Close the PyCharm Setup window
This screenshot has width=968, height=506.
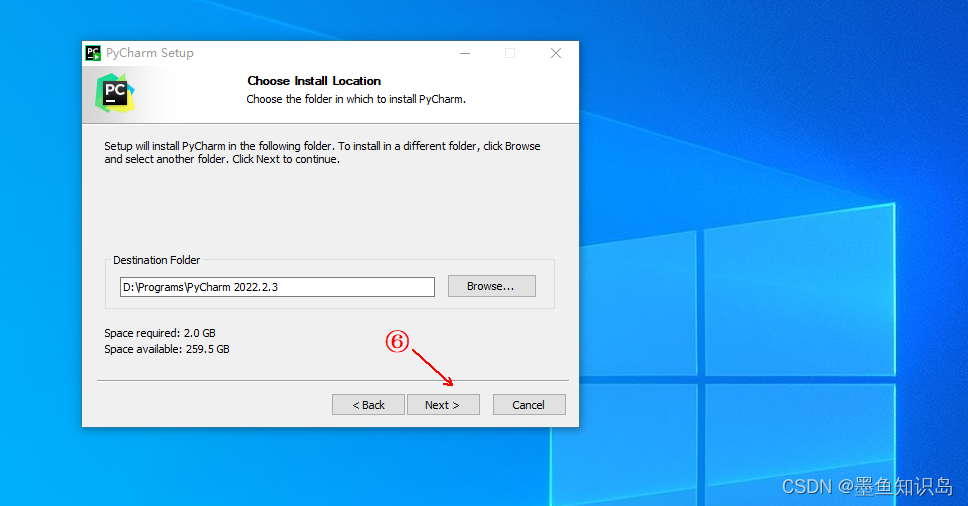[556, 53]
